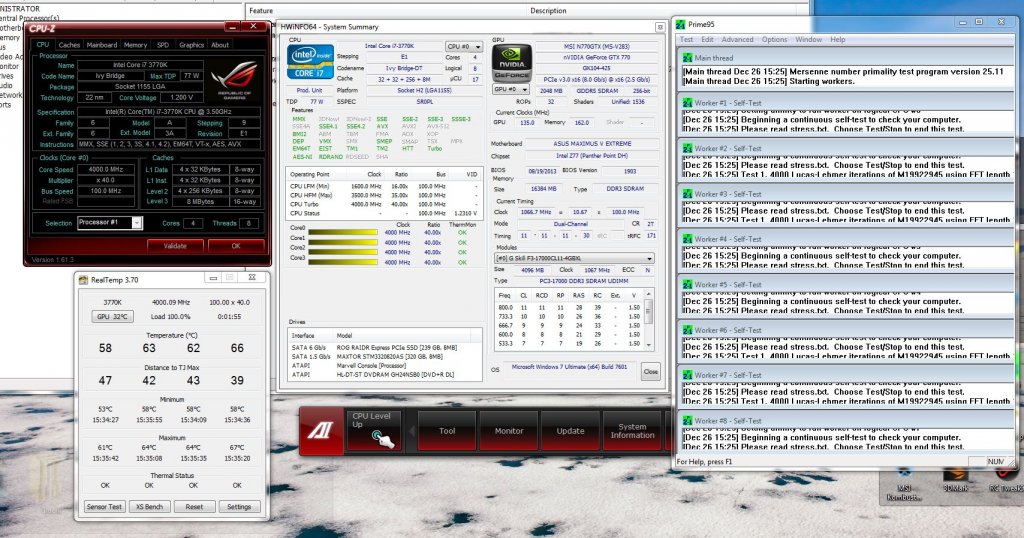Run Sensor Test in RealTemp

tap(104, 507)
